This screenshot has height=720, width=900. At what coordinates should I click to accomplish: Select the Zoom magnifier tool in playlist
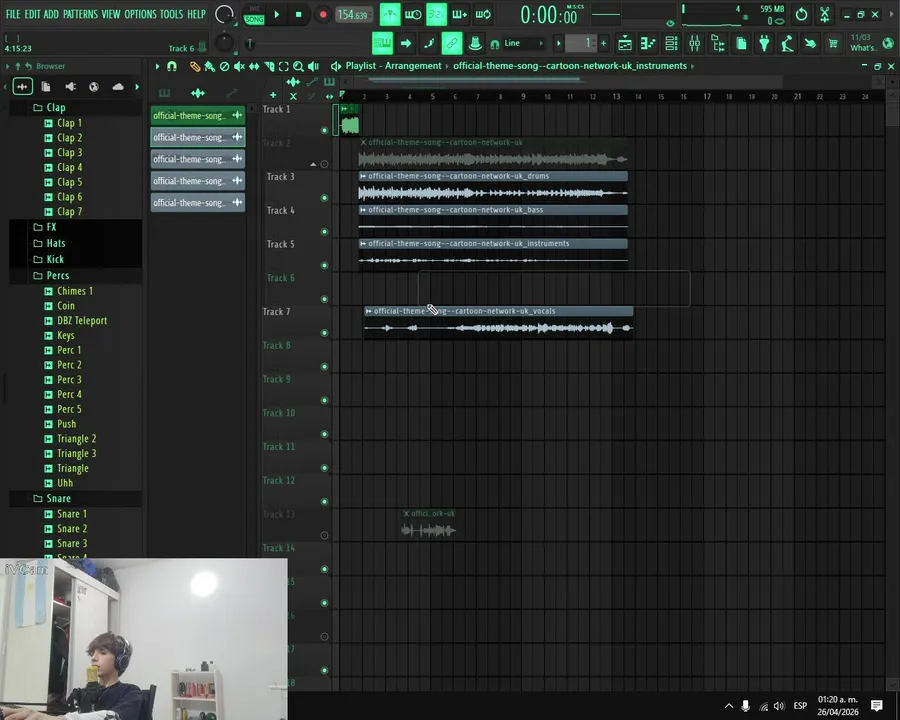coord(298,67)
